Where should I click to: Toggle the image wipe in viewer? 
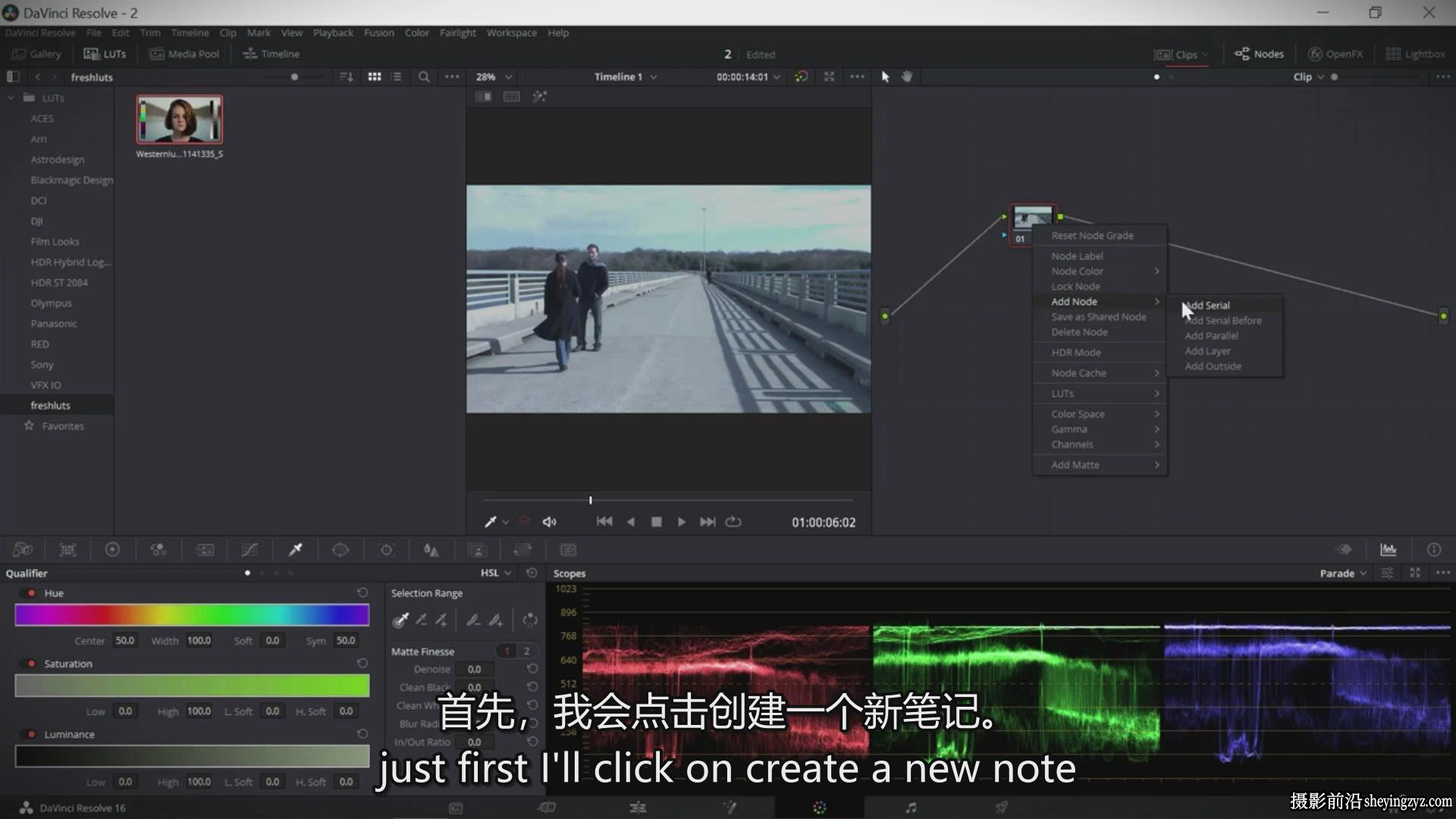[x=483, y=97]
